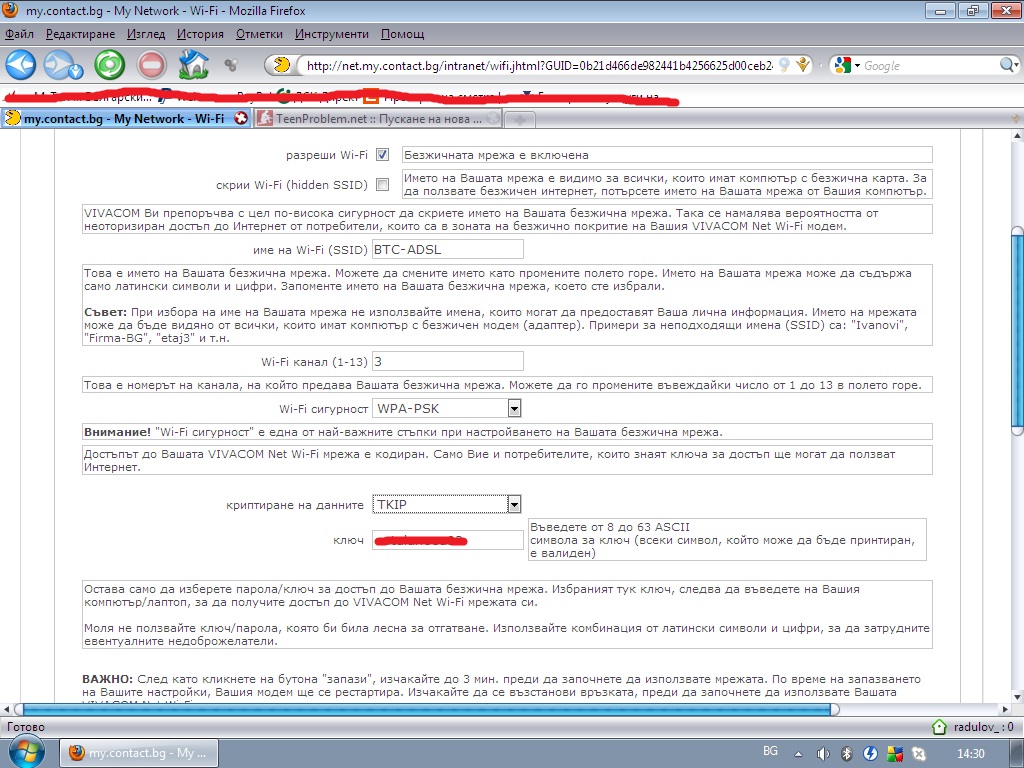Close the TeenProblem.net tab
Image resolution: width=1024 pixels, height=768 pixels.
pyautogui.click(x=493, y=118)
